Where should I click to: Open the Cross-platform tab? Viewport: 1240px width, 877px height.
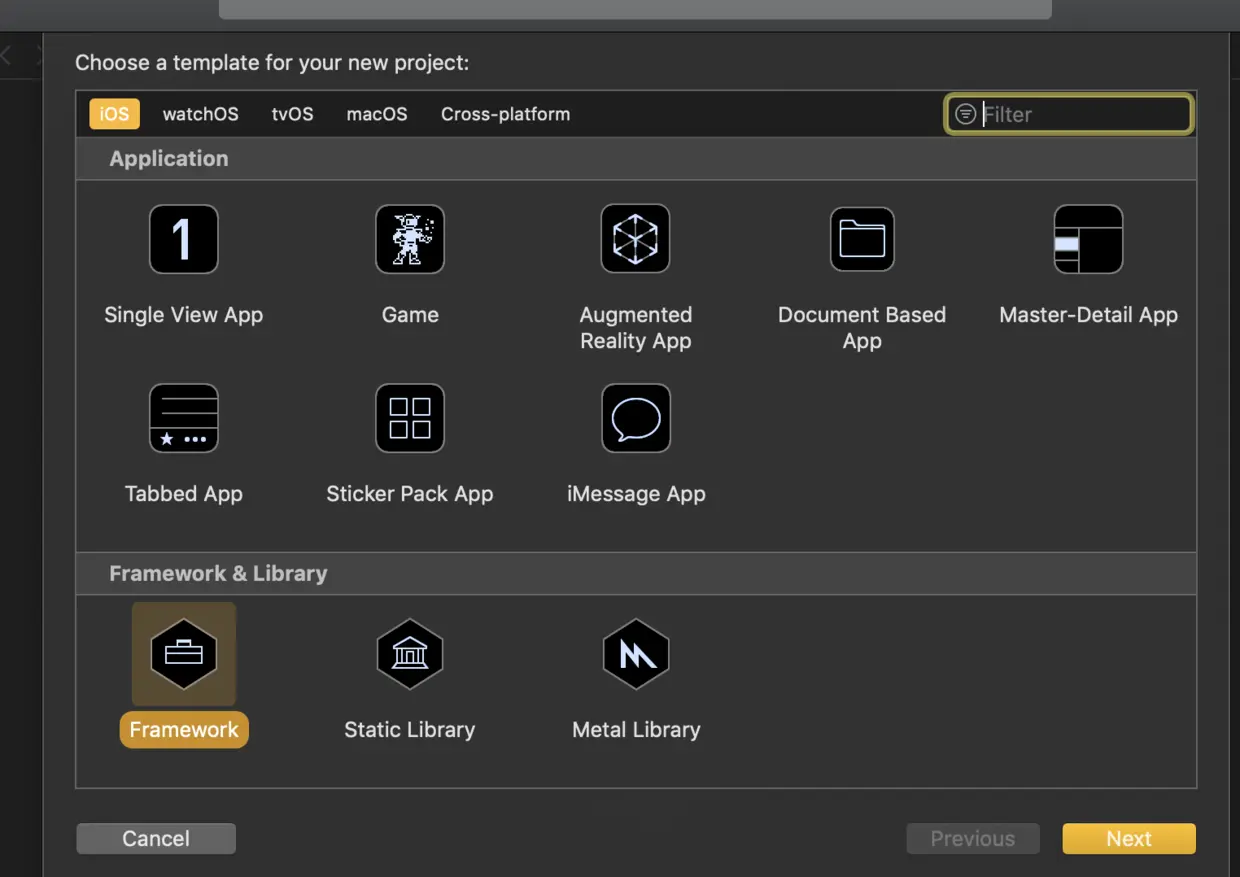pos(506,114)
